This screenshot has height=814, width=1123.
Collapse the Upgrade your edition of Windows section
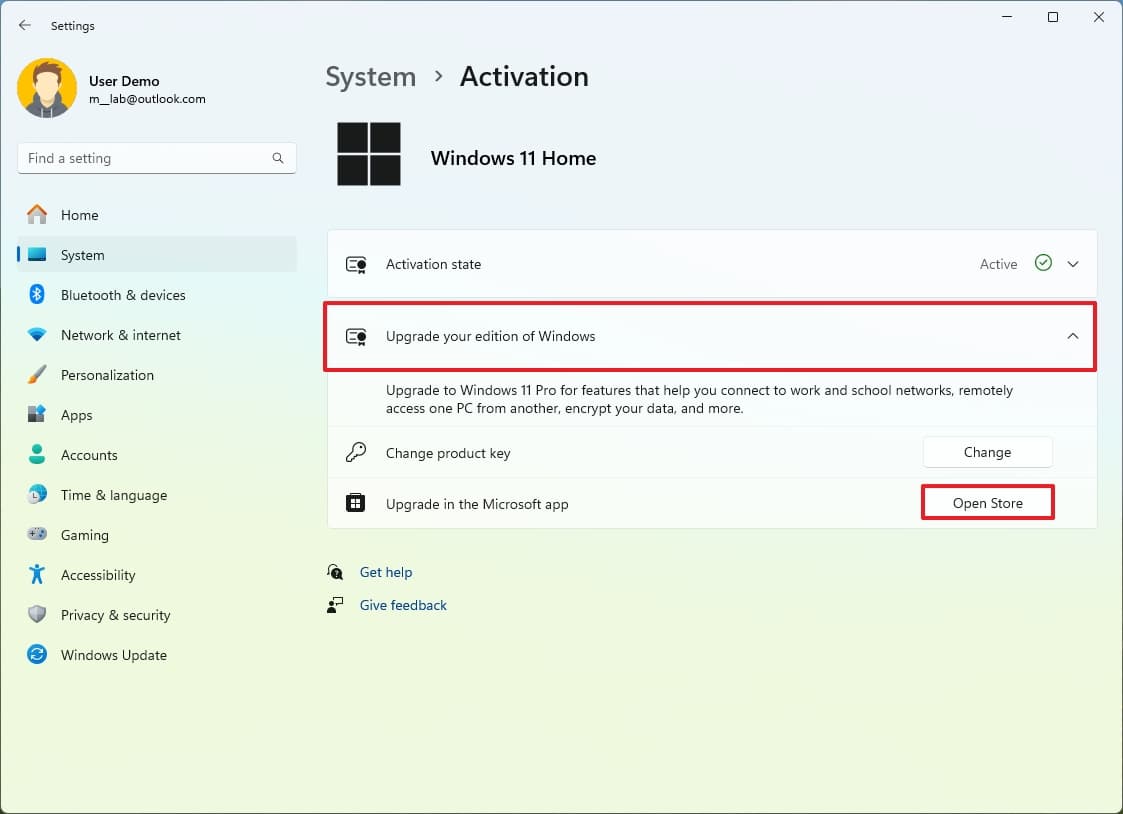pyautogui.click(x=1073, y=337)
